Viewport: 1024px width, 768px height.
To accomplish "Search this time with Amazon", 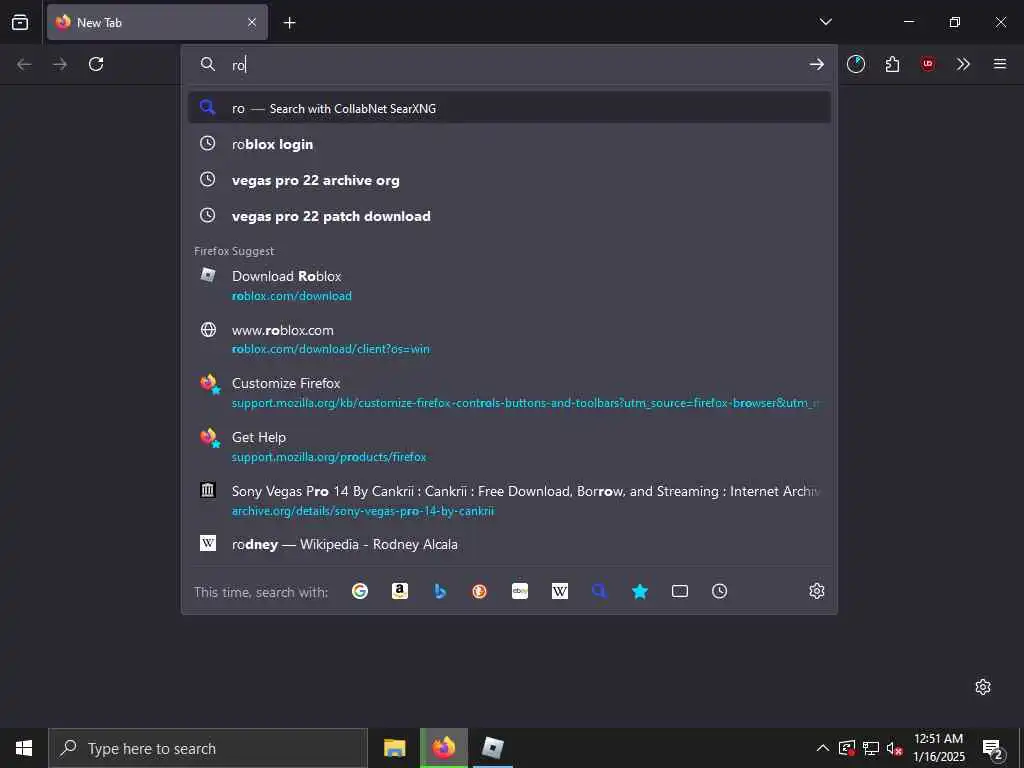I will pos(400,591).
